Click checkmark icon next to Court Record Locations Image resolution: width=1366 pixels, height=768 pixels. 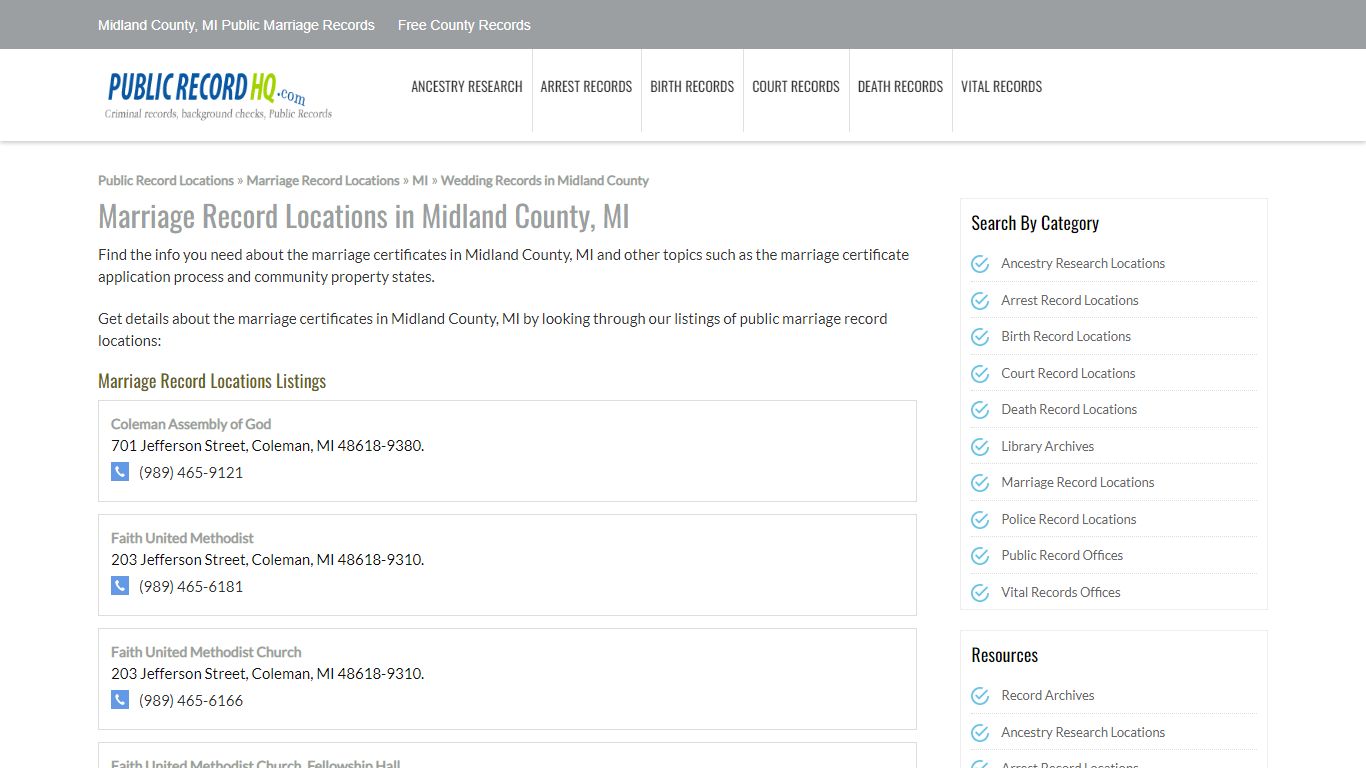point(980,374)
